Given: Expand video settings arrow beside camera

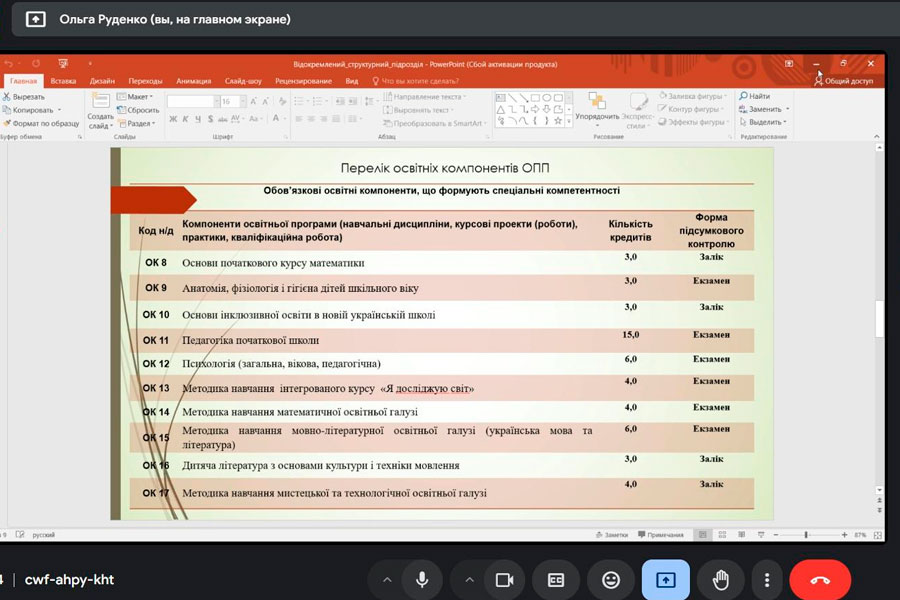Looking at the screenshot, I should click(468, 580).
